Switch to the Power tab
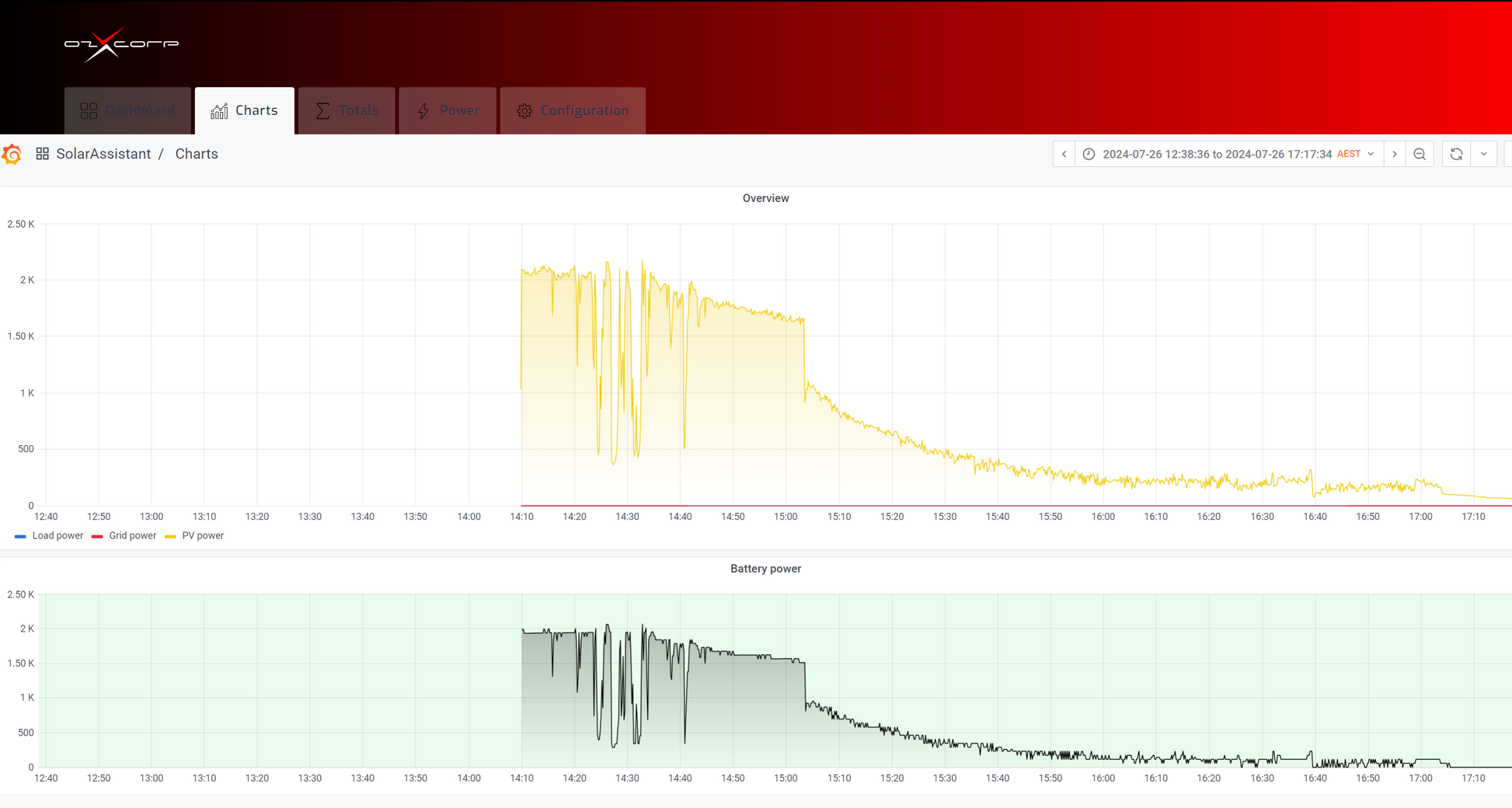 [448, 110]
